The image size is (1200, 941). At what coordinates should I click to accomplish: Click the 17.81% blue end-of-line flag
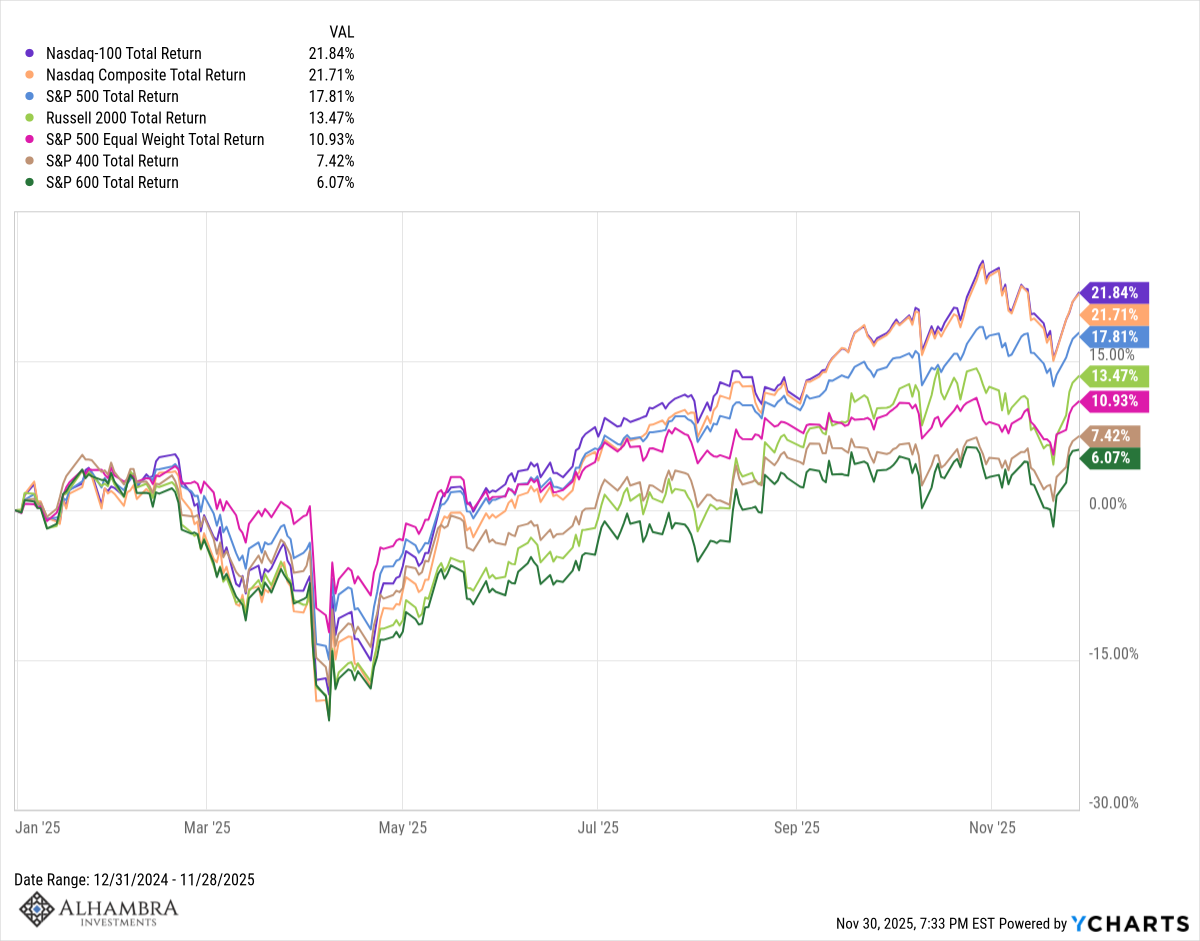1114,337
